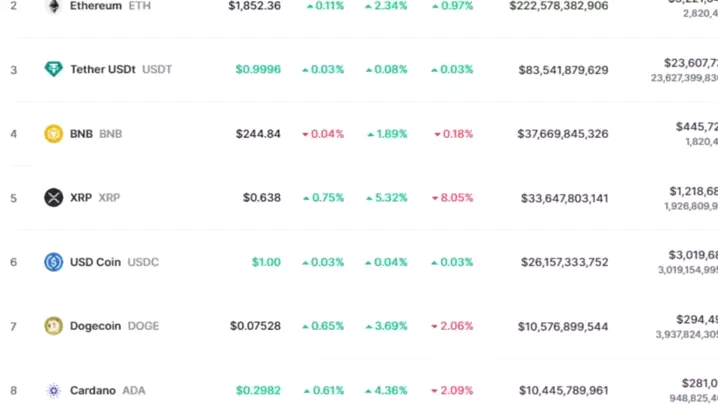Viewport: 718px width, 404px height.
Task: Click the Tether USDt green logo
Action: coord(54,69)
